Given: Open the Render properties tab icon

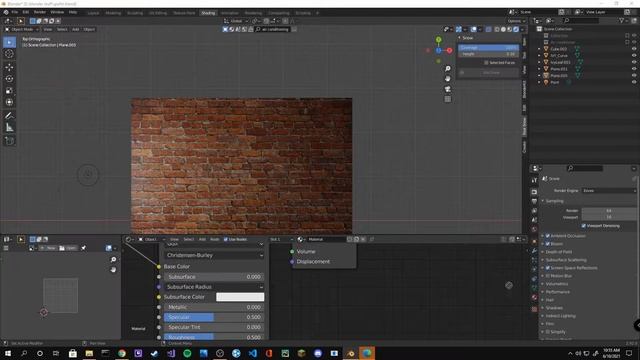Looking at the screenshot, I should point(534,191).
